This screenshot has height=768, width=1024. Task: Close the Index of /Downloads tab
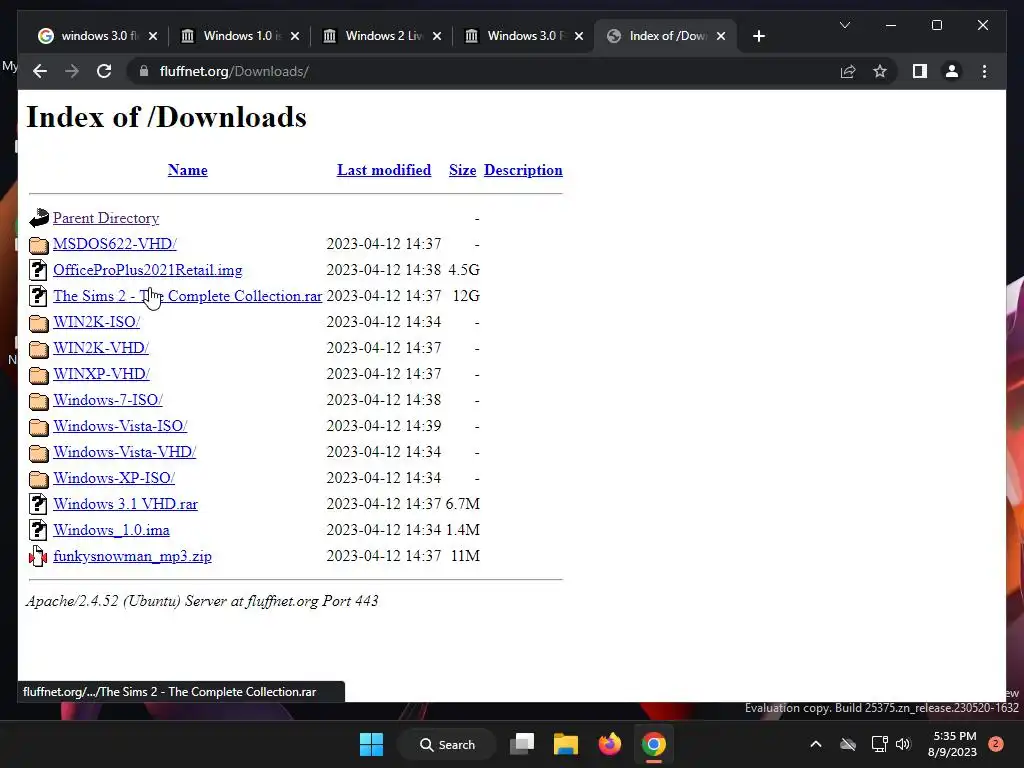(721, 36)
